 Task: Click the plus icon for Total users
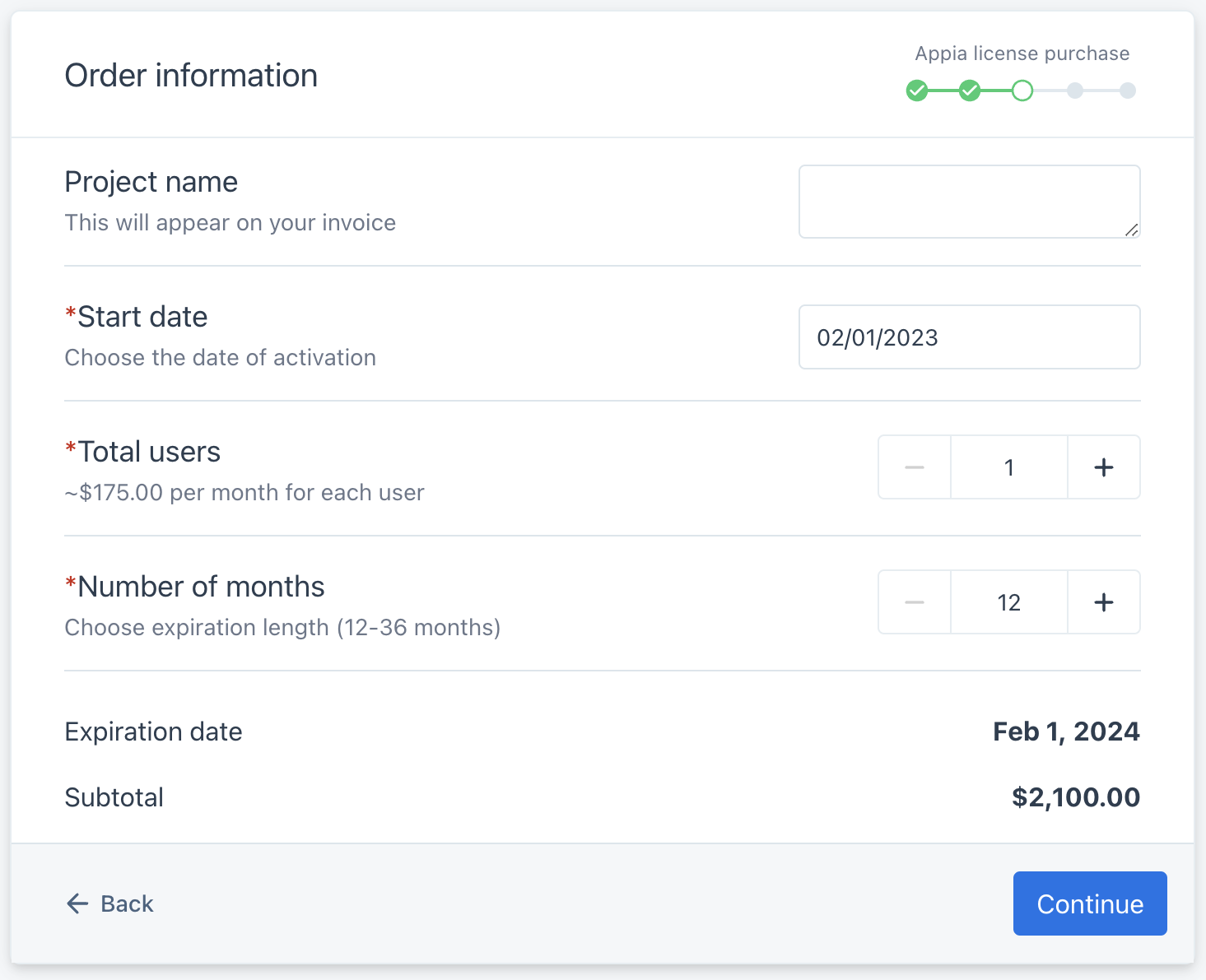point(1103,467)
